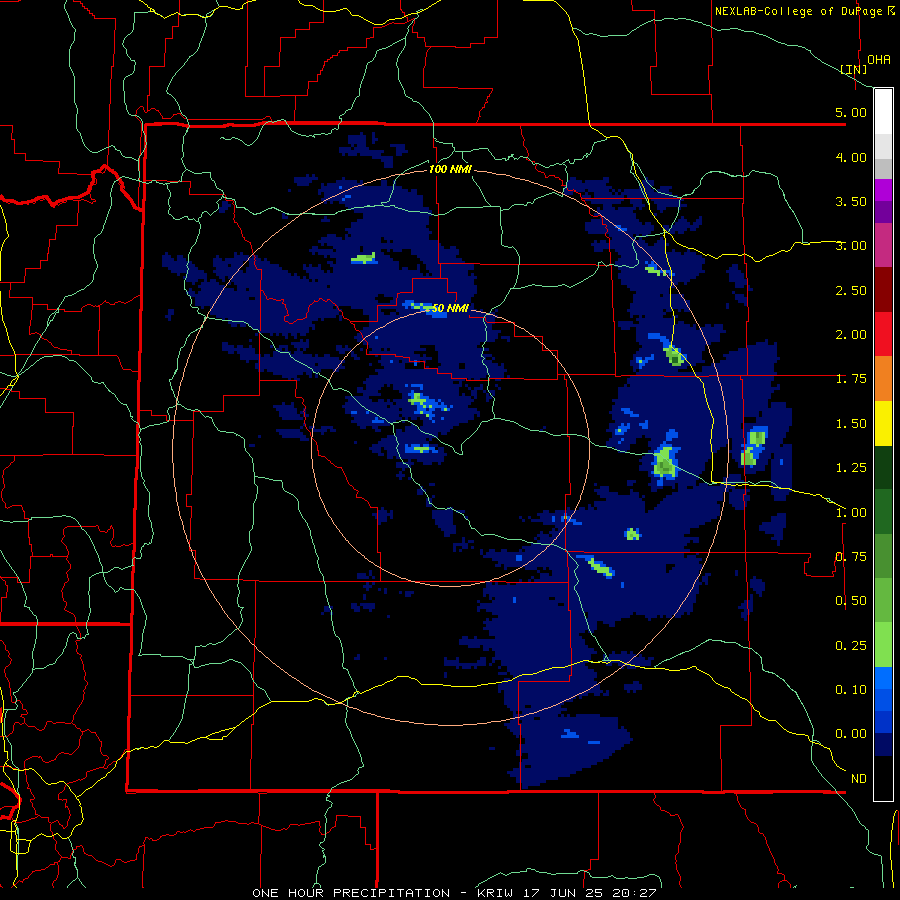Click the 1.50 legend value
The image size is (900, 900).
pos(851,424)
